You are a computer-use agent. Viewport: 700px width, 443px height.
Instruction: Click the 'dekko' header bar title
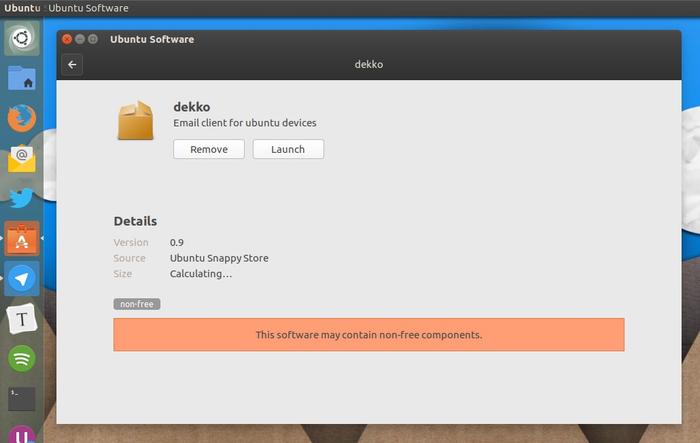369,64
